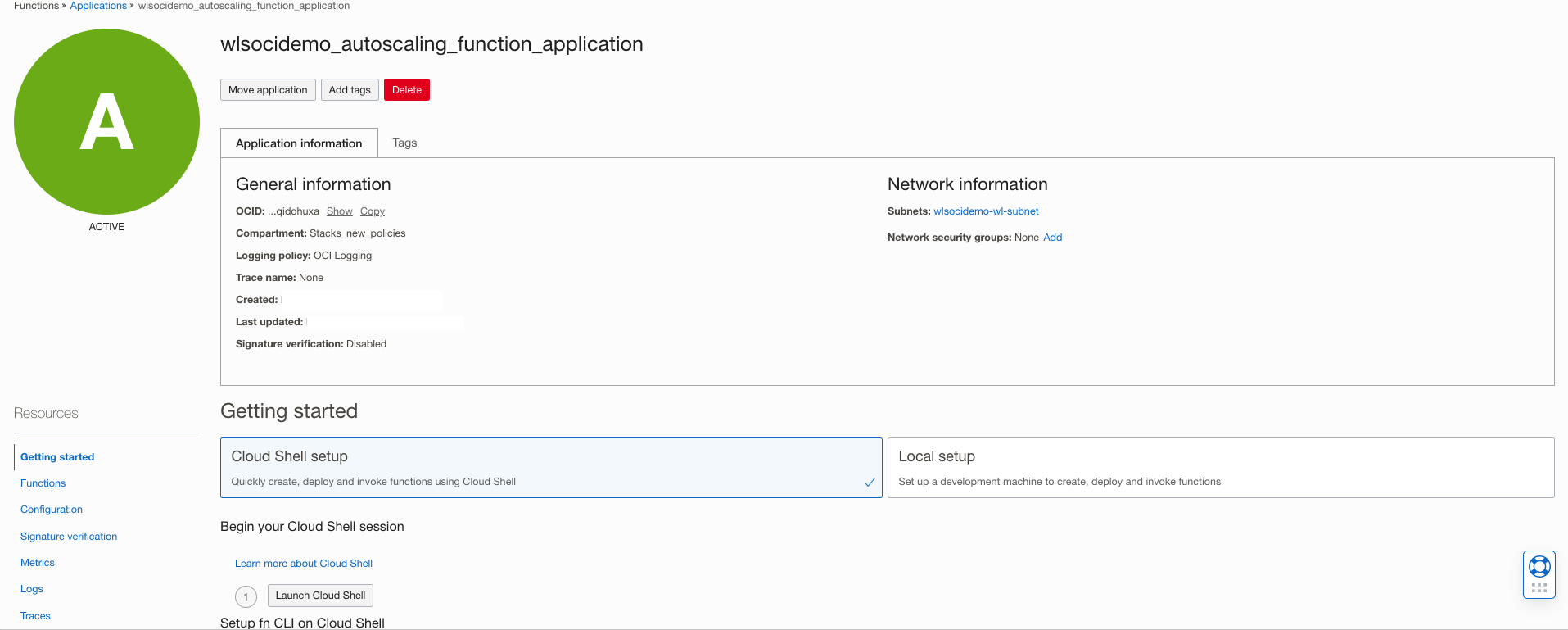This screenshot has height=630, width=1568.
Task: Switch to the Tags tab
Action: pyautogui.click(x=404, y=143)
